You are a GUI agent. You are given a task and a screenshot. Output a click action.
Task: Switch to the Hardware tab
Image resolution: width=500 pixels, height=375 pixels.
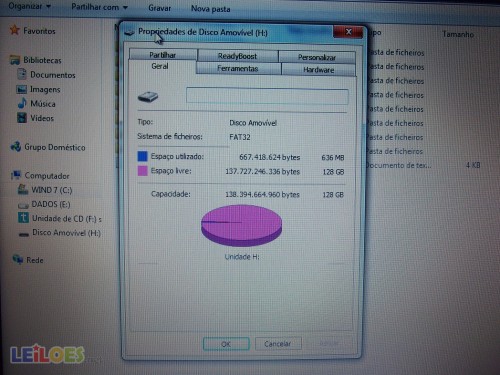[319, 70]
